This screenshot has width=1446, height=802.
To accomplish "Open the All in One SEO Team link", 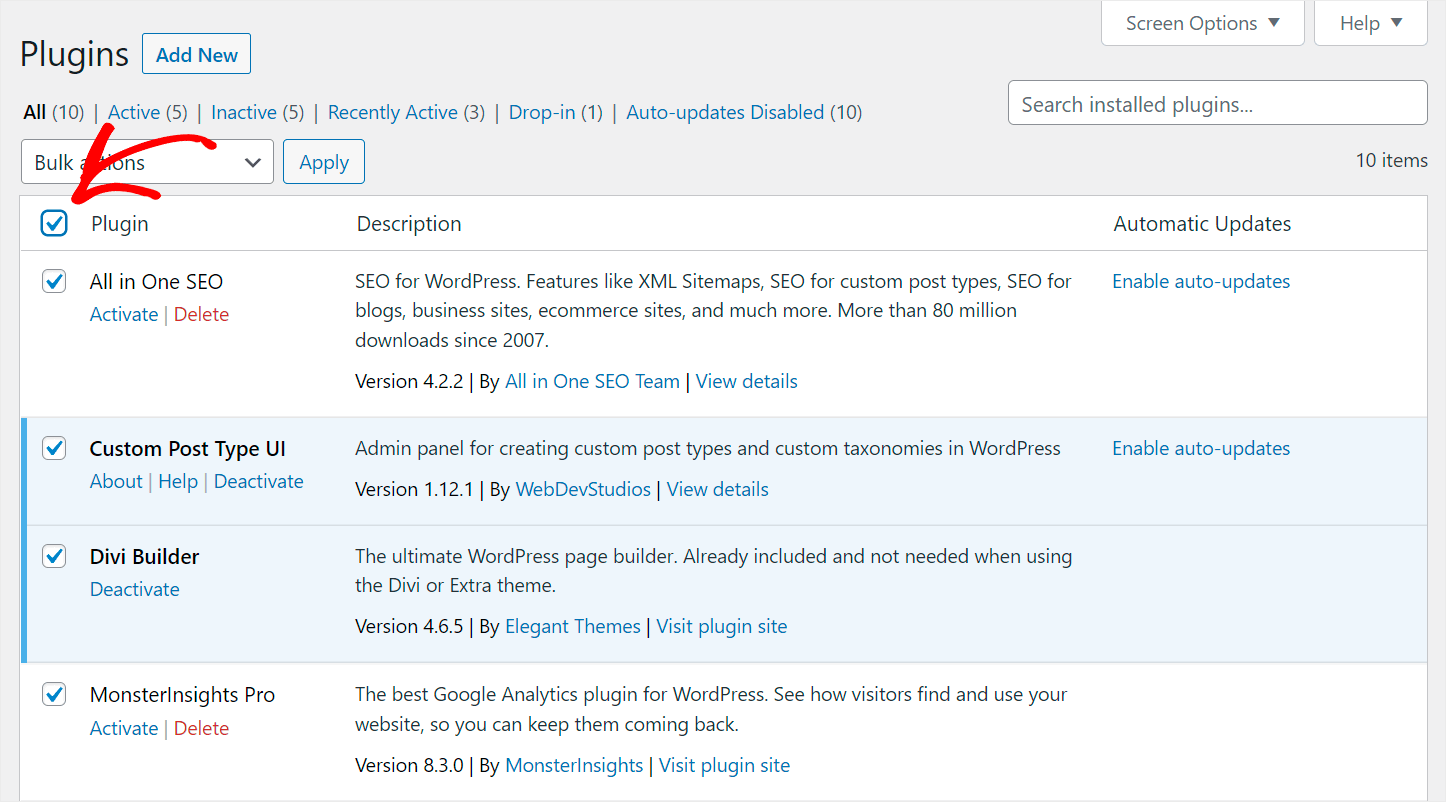I will tap(593, 381).
